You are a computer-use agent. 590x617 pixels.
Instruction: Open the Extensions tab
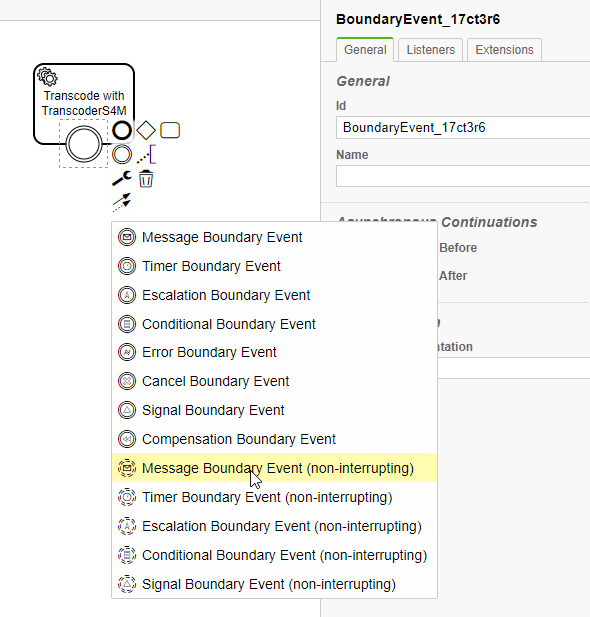(x=504, y=50)
